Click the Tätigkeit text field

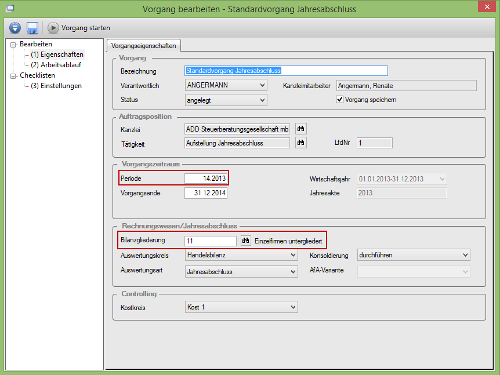pos(237,143)
